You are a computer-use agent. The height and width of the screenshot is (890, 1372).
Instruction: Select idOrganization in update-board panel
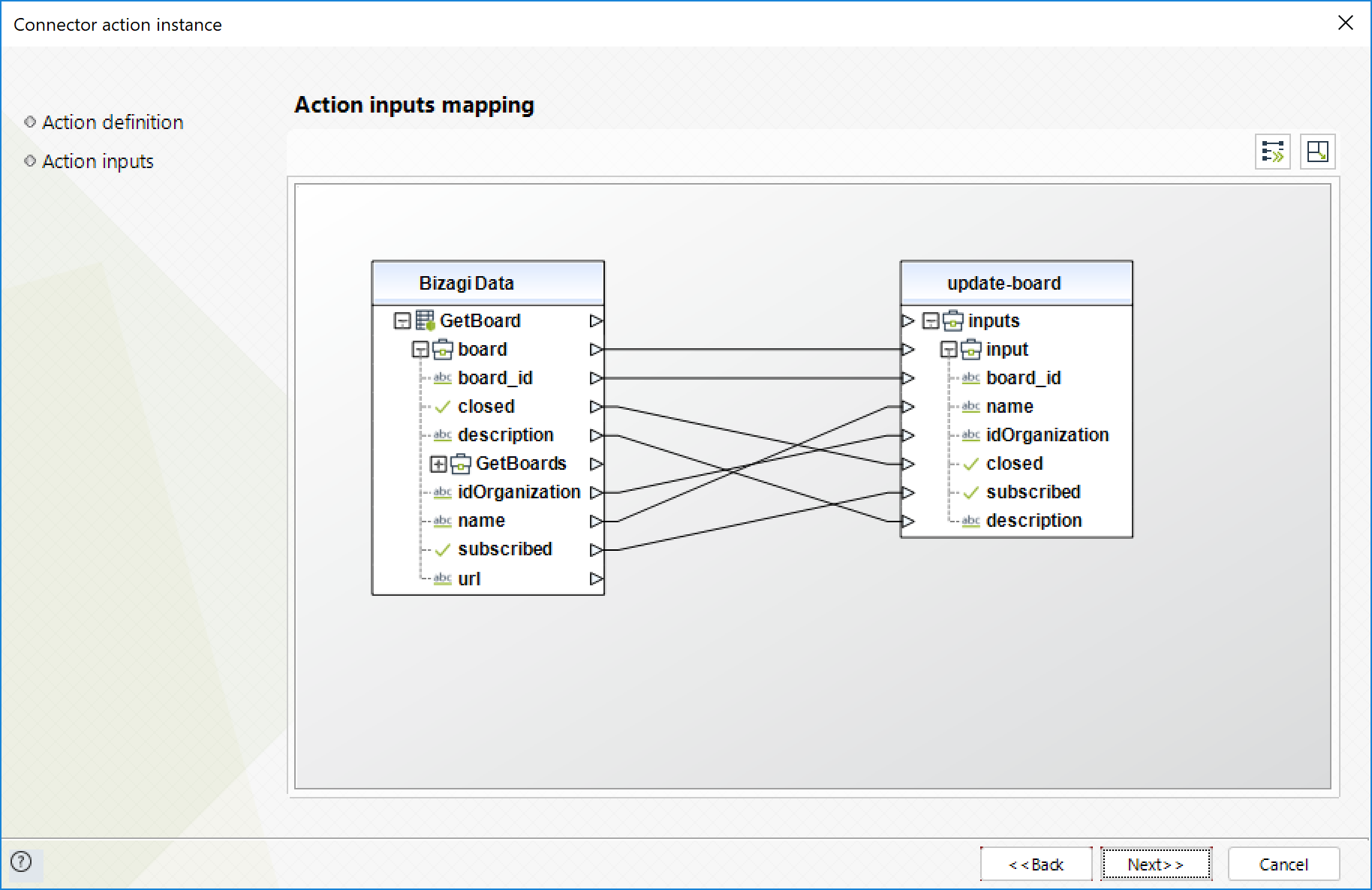(x=1048, y=434)
